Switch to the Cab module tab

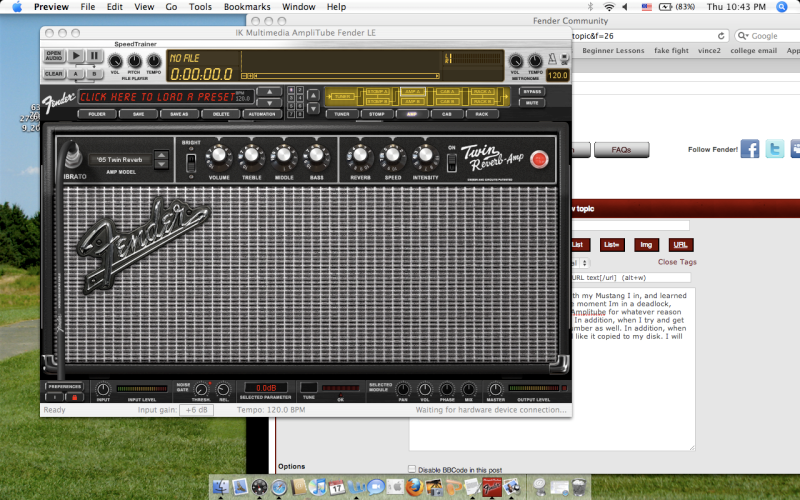pyautogui.click(x=447, y=114)
